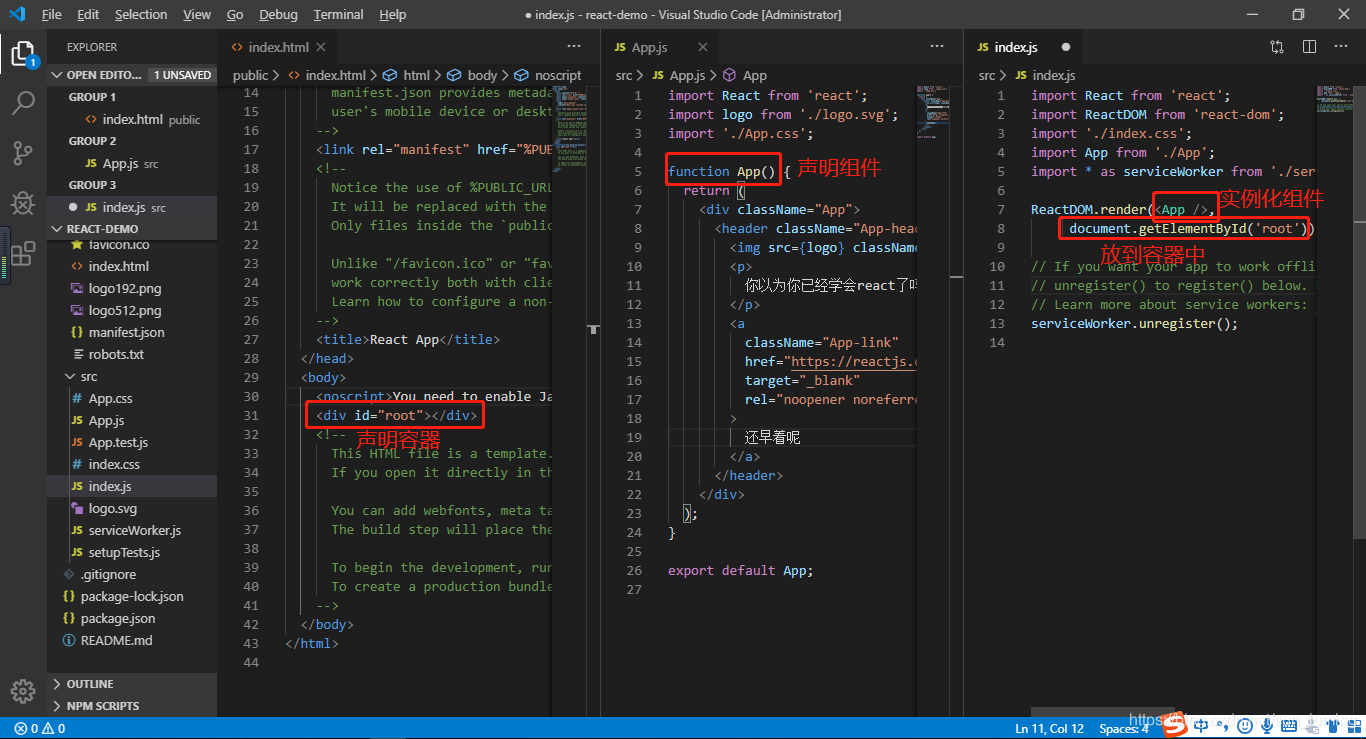Open the Manage gear menu
Viewport: 1366px width, 739px height.
tap(23, 691)
